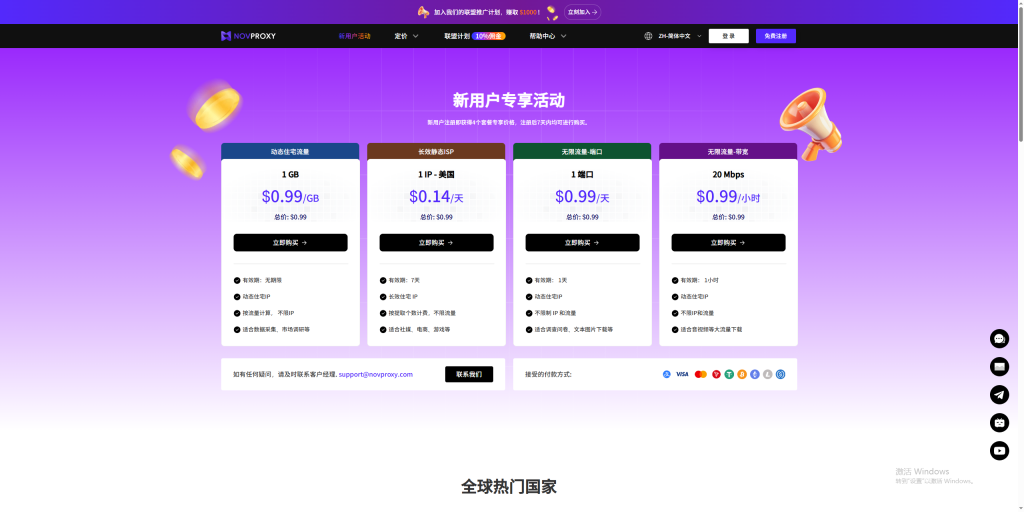Click the Visa payment icon
The width and height of the screenshot is (1024, 512).
[x=682, y=374]
